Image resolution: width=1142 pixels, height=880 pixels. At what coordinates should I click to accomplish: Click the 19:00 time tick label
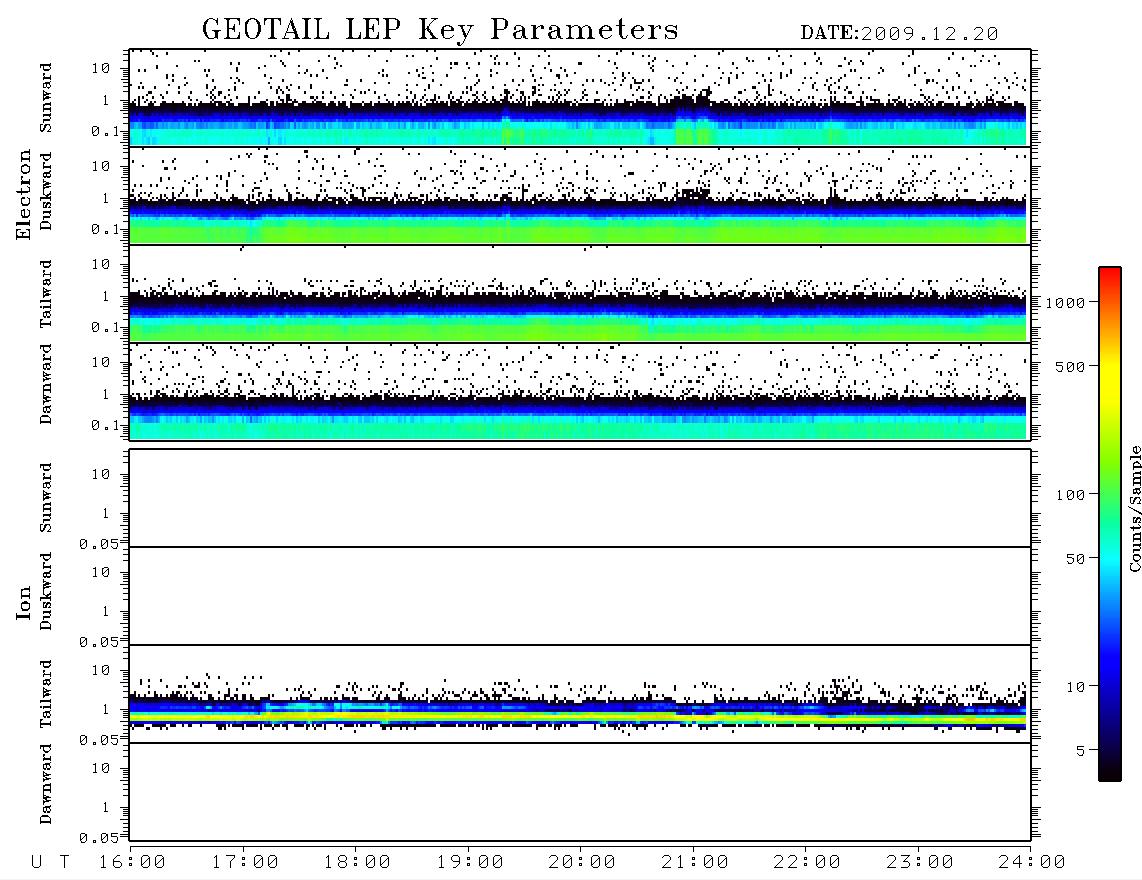pyautogui.click(x=470, y=863)
